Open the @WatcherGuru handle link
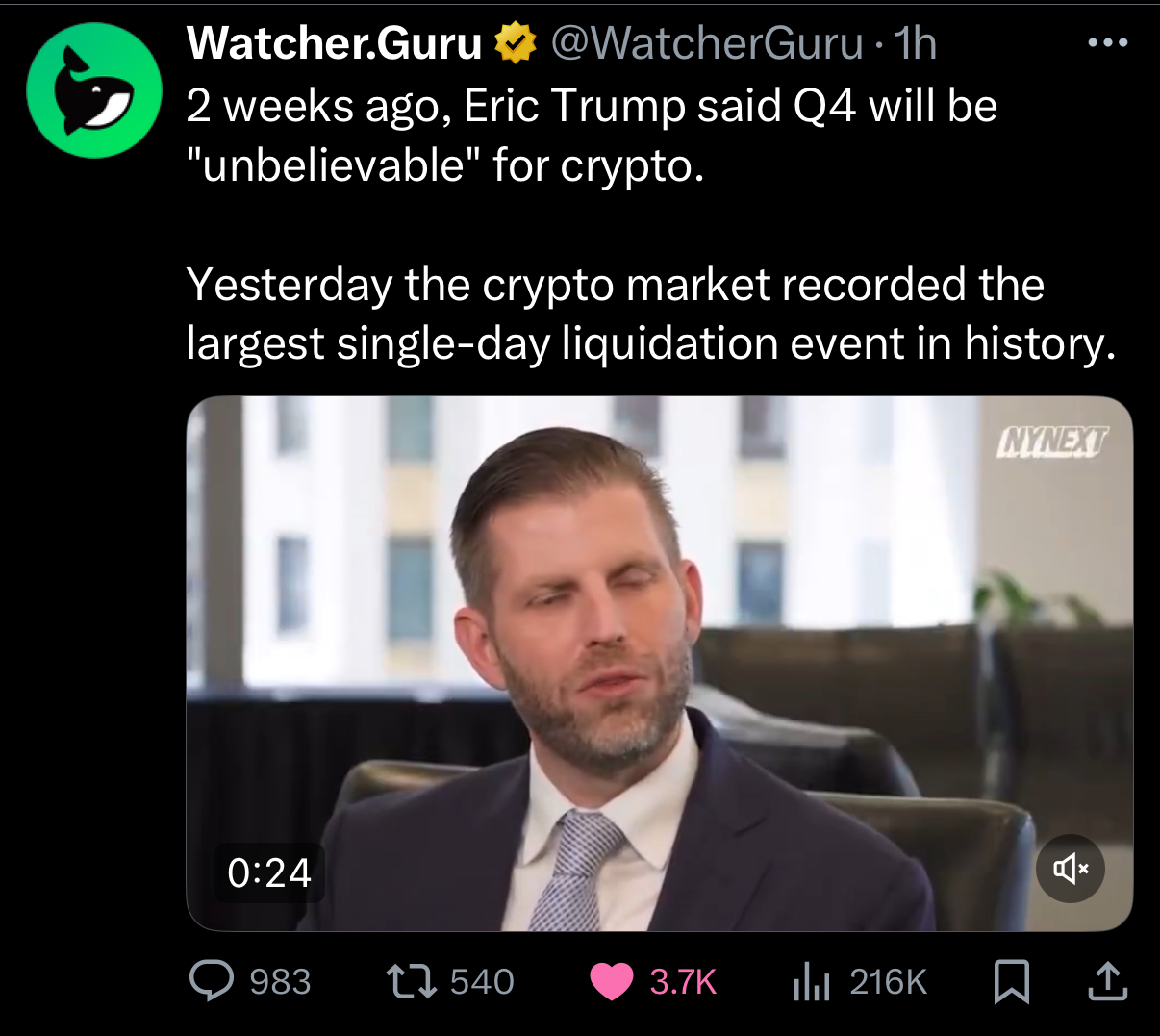 (x=707, y=43)
